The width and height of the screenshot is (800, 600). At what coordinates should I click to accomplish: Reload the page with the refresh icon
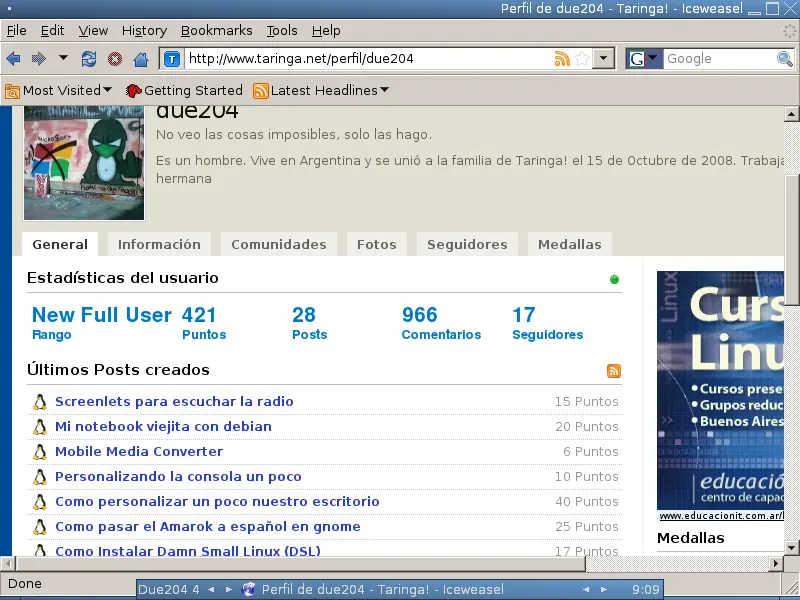pyautogui.click(x=89, y=59)
